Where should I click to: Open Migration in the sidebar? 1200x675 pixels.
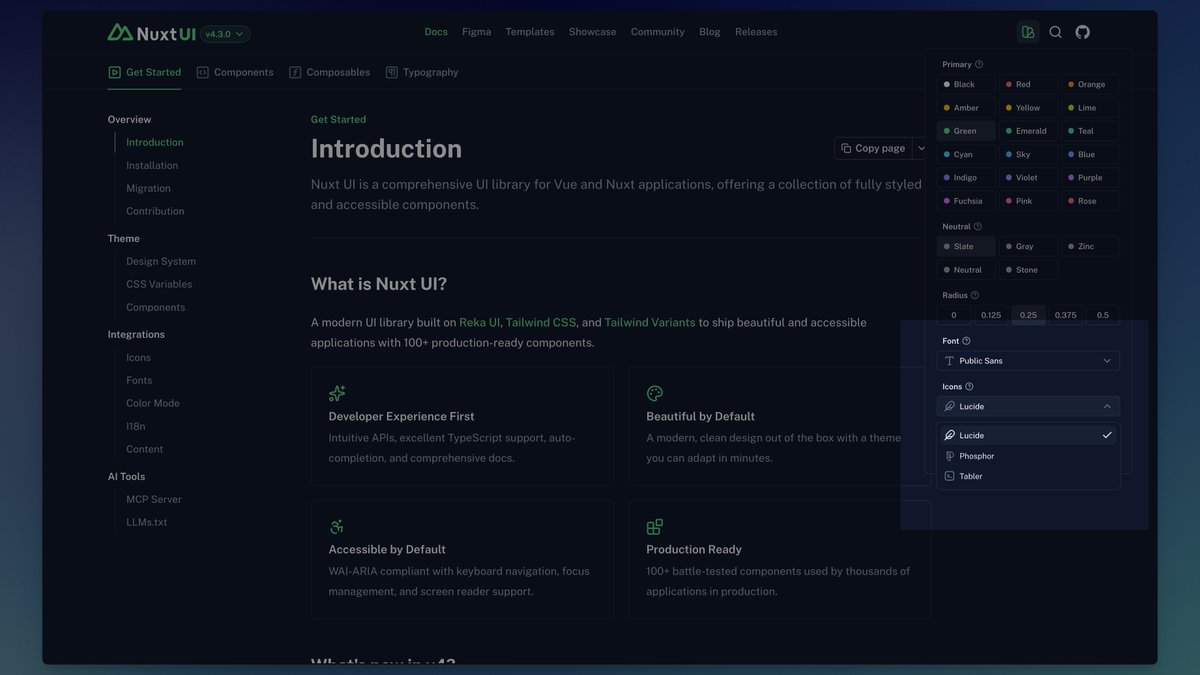click(148, 189)
